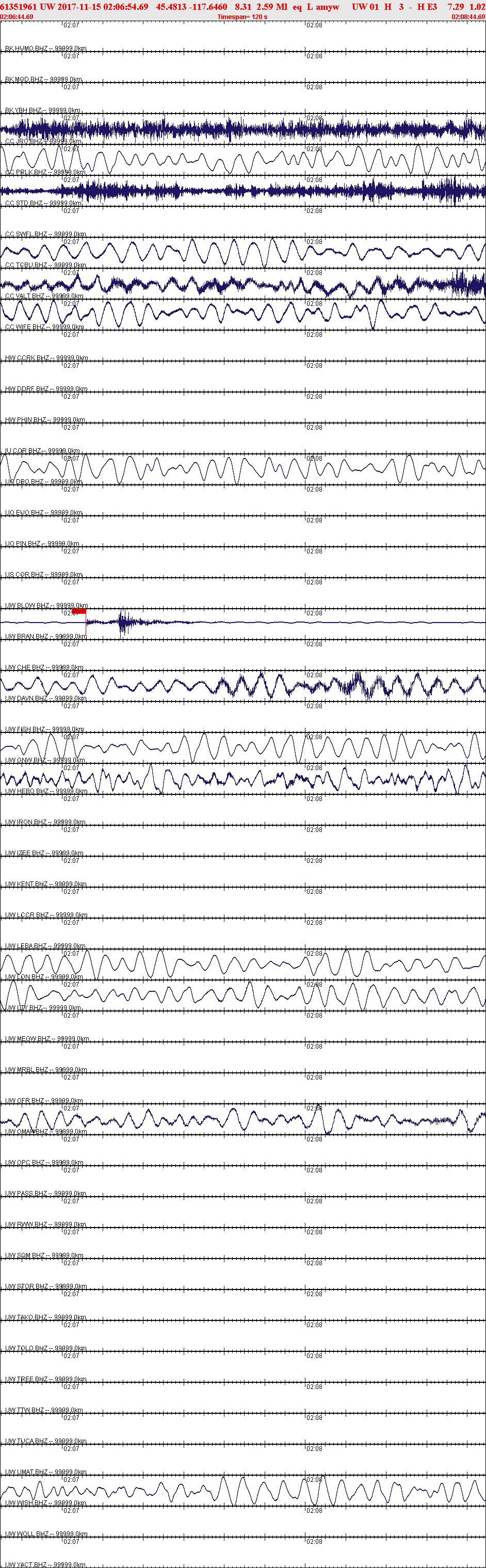Click the end time 02:08:44.69 label
Viewport: 486px width, 1568px height.
point(468,17)
